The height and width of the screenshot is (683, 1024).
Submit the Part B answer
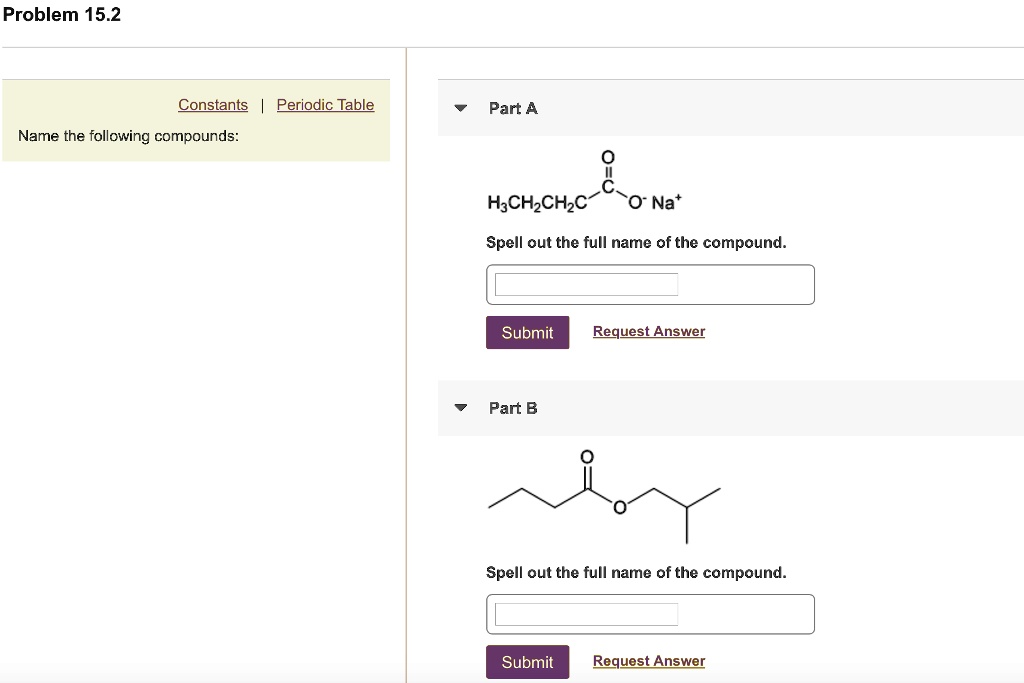point(527,661)
